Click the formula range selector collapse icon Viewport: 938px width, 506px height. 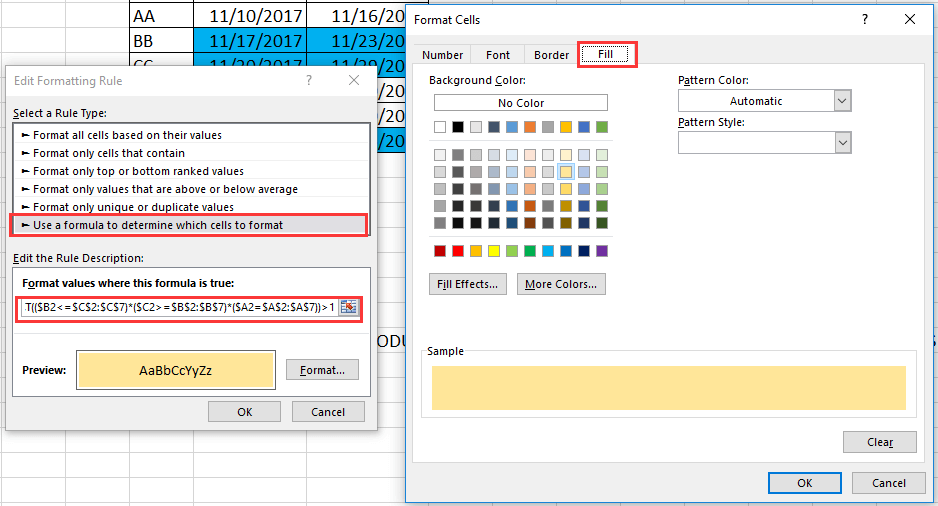click(x=348, y=308)
